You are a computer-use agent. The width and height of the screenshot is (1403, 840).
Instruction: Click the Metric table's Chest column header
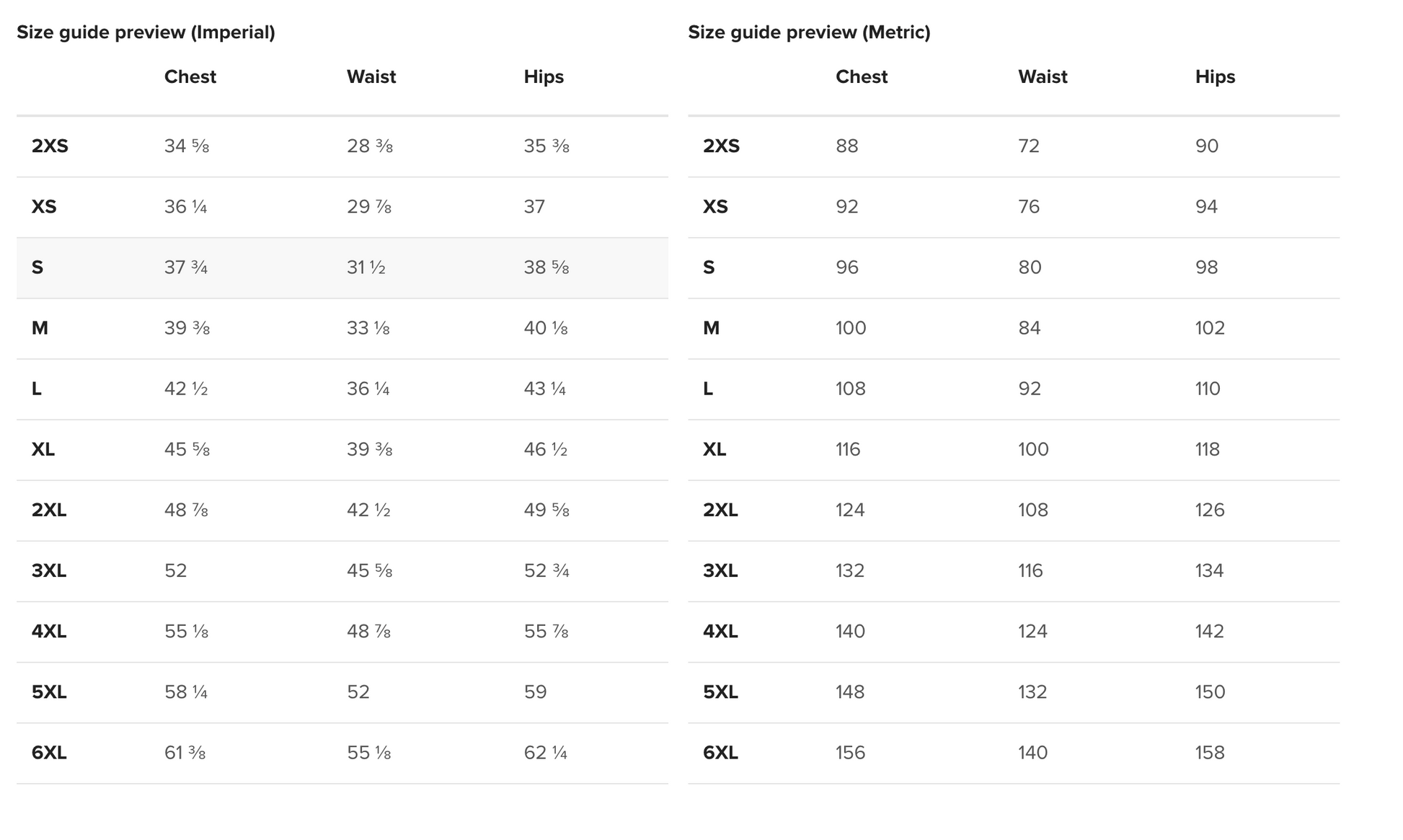click(x=861, y=77)
